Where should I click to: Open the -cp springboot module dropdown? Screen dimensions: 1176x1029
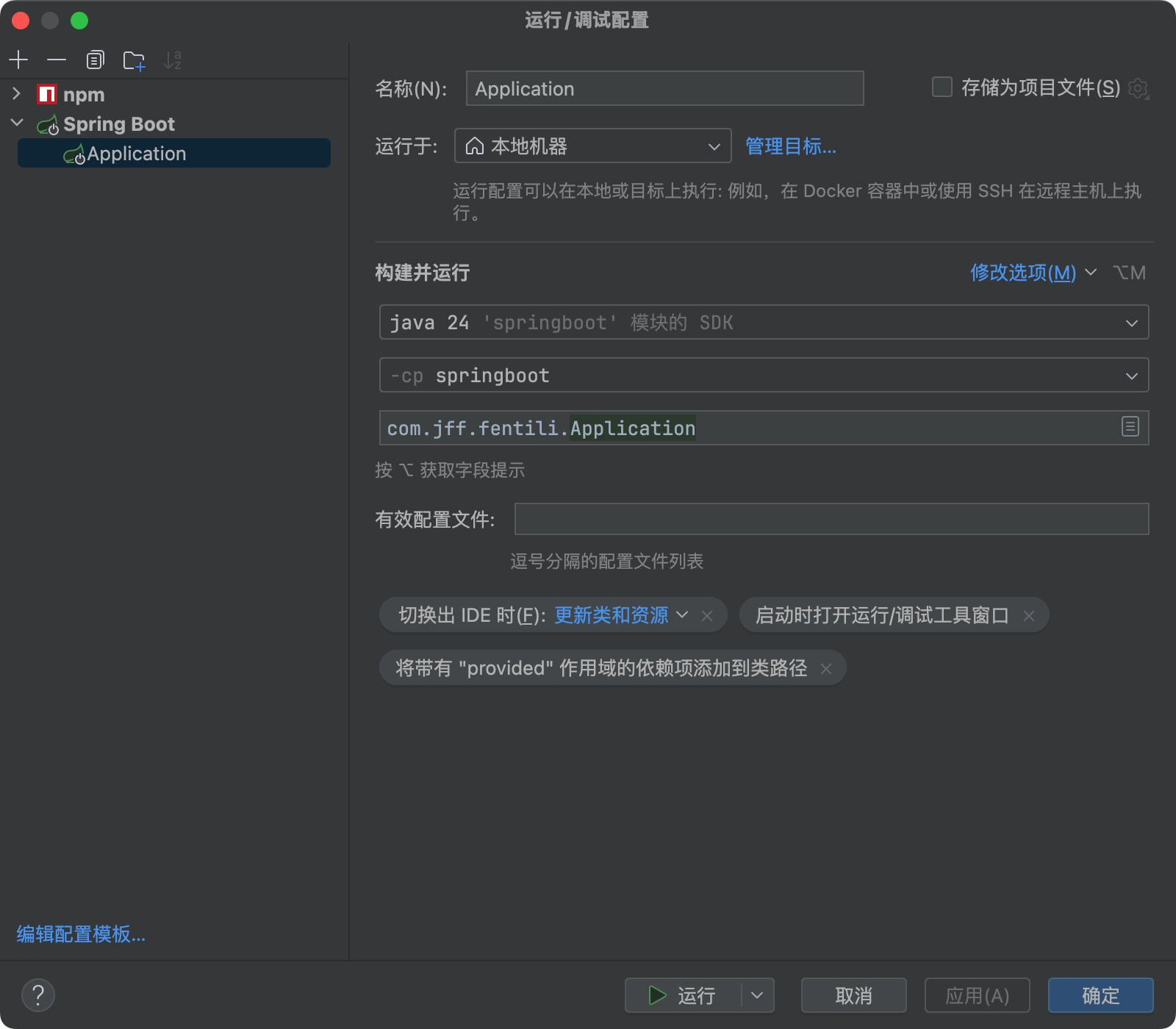tap(764, 375)
